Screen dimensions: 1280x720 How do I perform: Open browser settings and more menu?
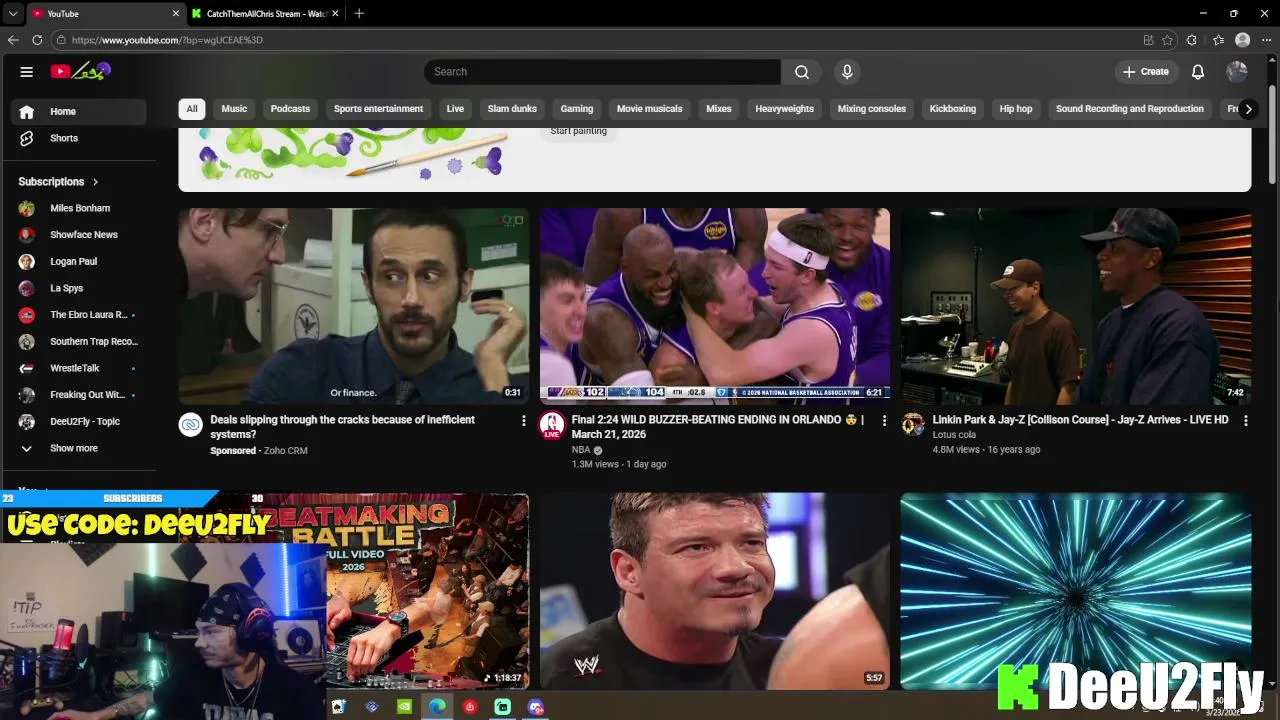[1266, 40]
